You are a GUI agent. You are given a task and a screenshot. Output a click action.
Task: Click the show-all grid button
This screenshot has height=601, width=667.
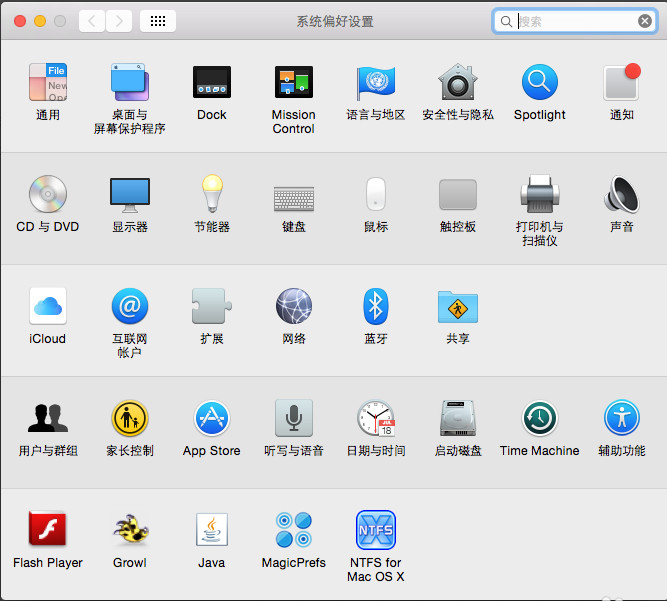click(x=158, y=21)
